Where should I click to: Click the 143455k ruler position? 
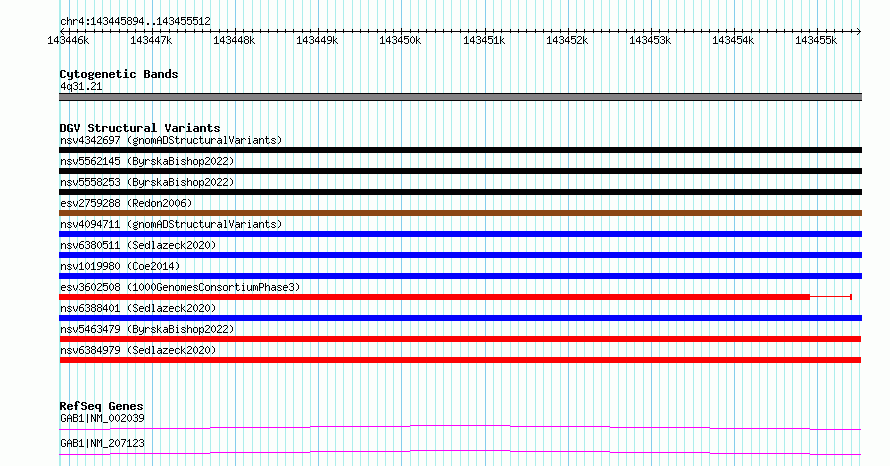pos(816,41)
